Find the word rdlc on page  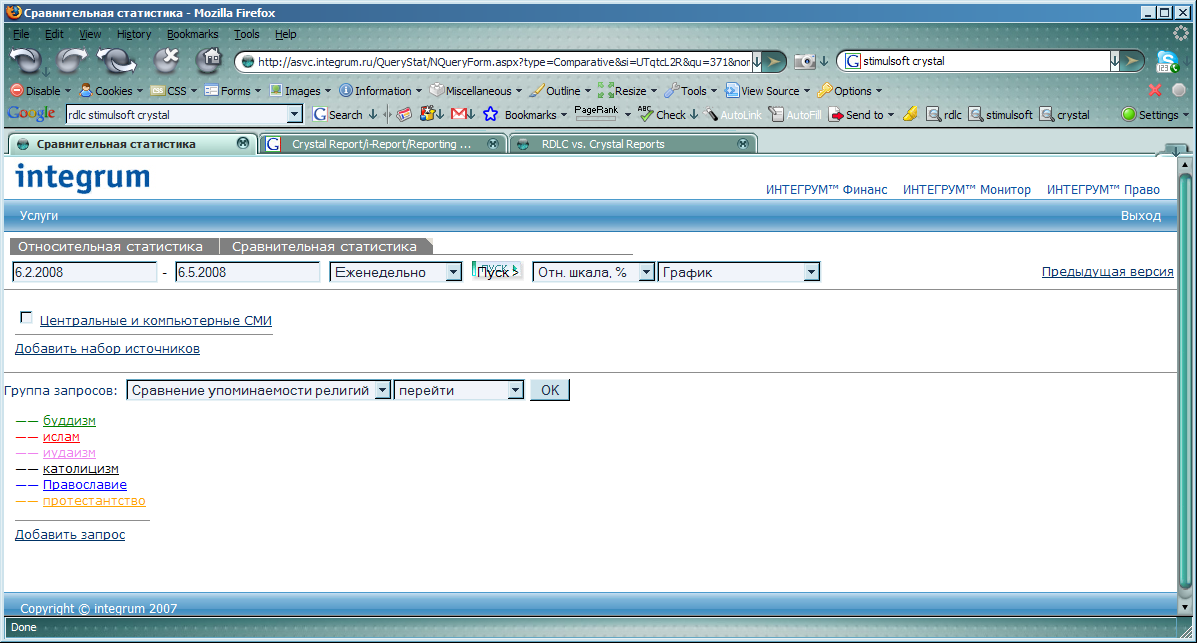click(x=944, y=115)
